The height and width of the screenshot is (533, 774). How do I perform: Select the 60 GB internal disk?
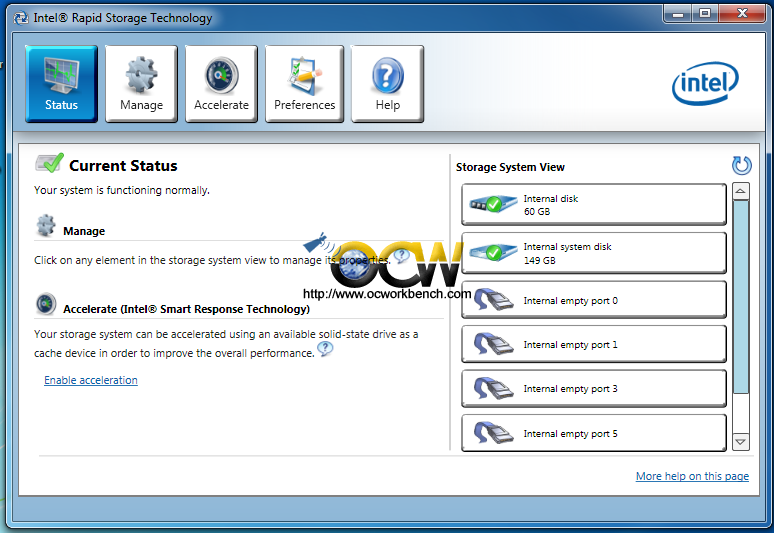(x=594, y=204)
